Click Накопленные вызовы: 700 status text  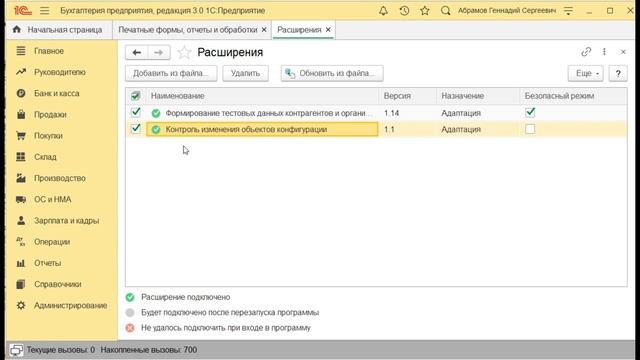[x=149, y=350]
